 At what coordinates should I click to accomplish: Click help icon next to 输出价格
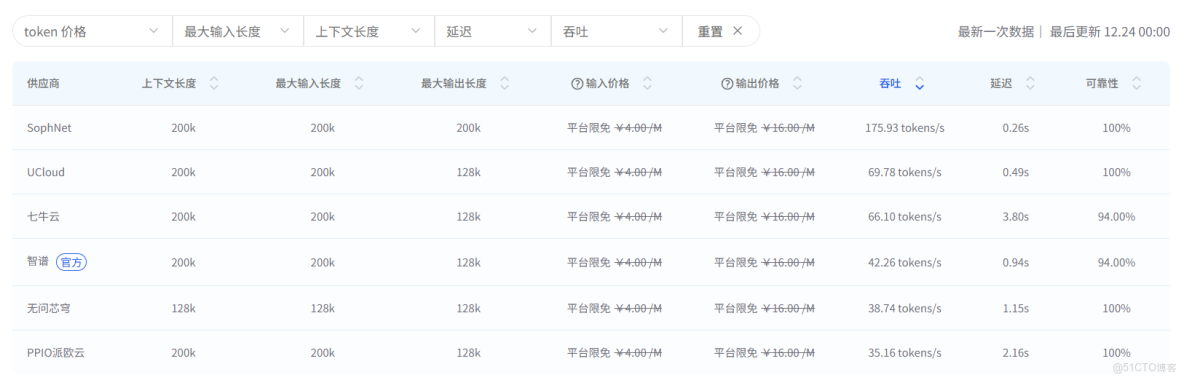tap(727, 84)
